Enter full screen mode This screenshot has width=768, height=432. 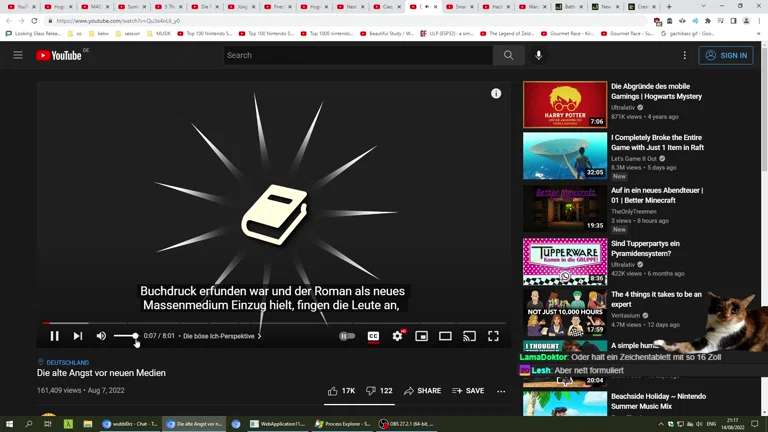(x=493, y=337)
